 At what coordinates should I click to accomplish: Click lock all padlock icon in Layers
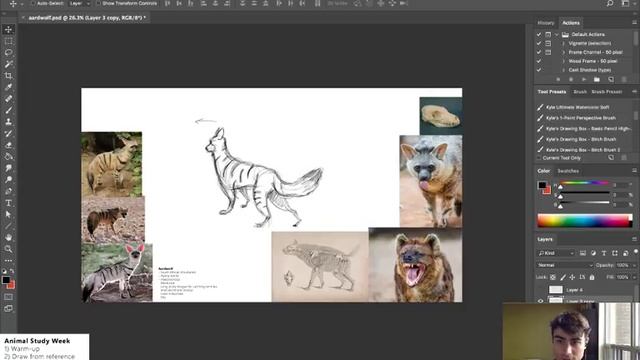coord(592,277)
